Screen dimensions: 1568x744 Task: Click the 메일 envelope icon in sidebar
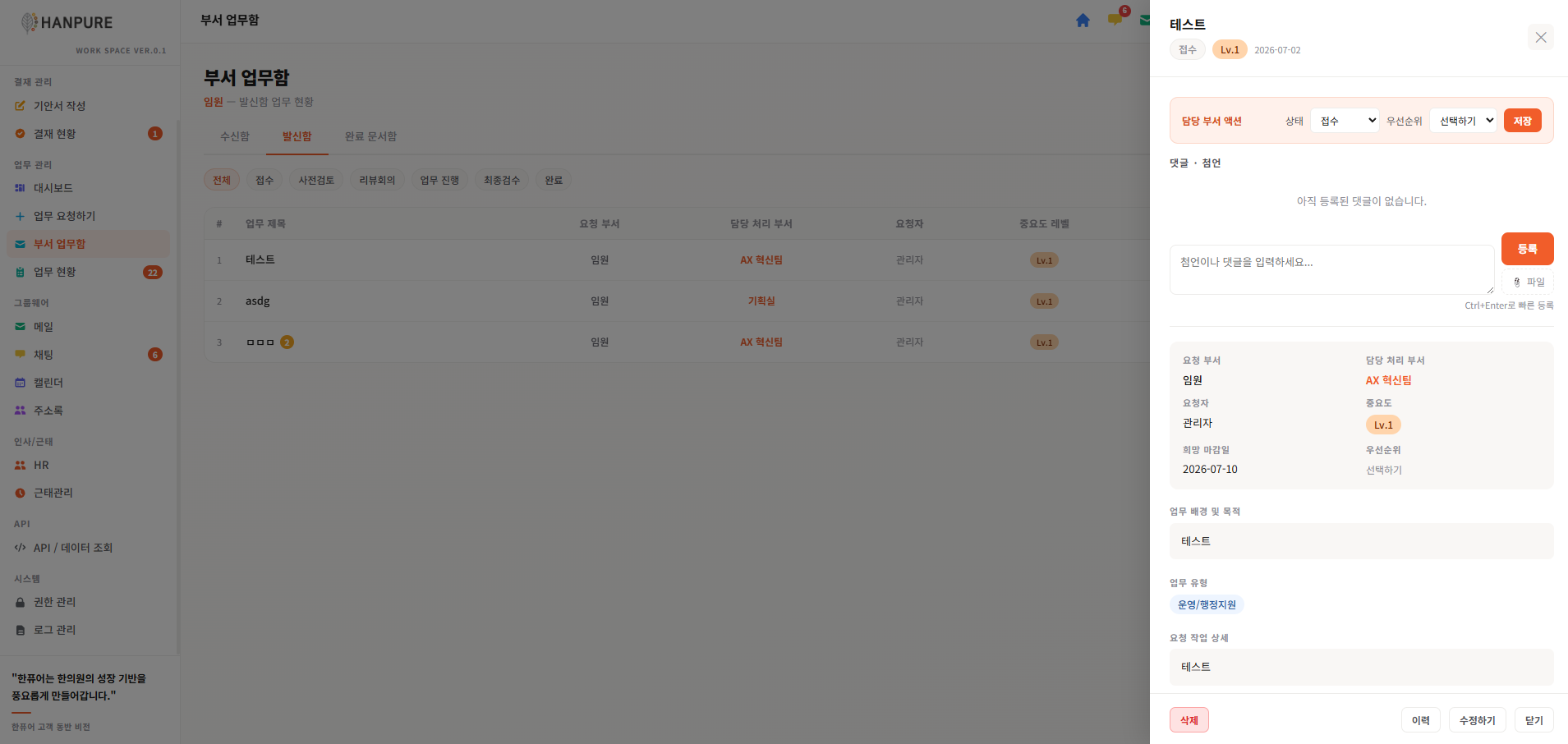(x=20, y=327)
